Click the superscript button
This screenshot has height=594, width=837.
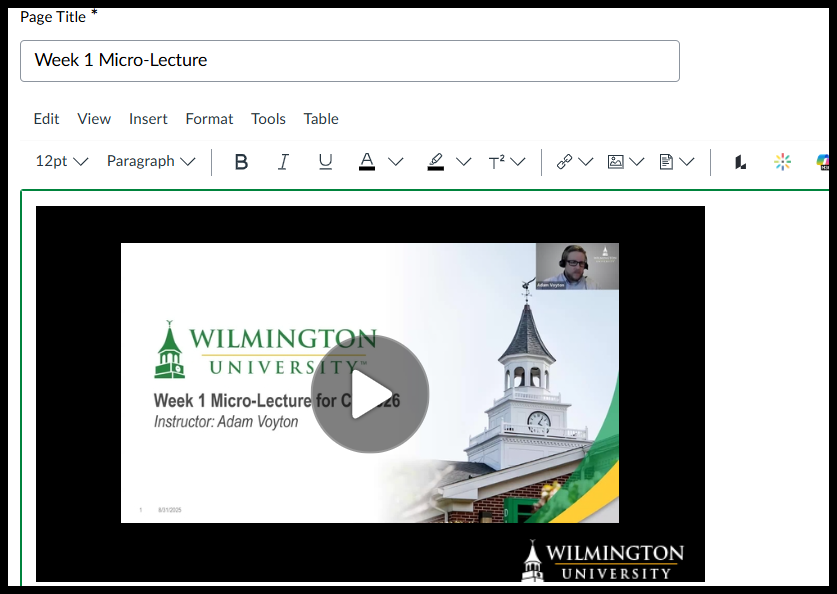click(496, 162)
